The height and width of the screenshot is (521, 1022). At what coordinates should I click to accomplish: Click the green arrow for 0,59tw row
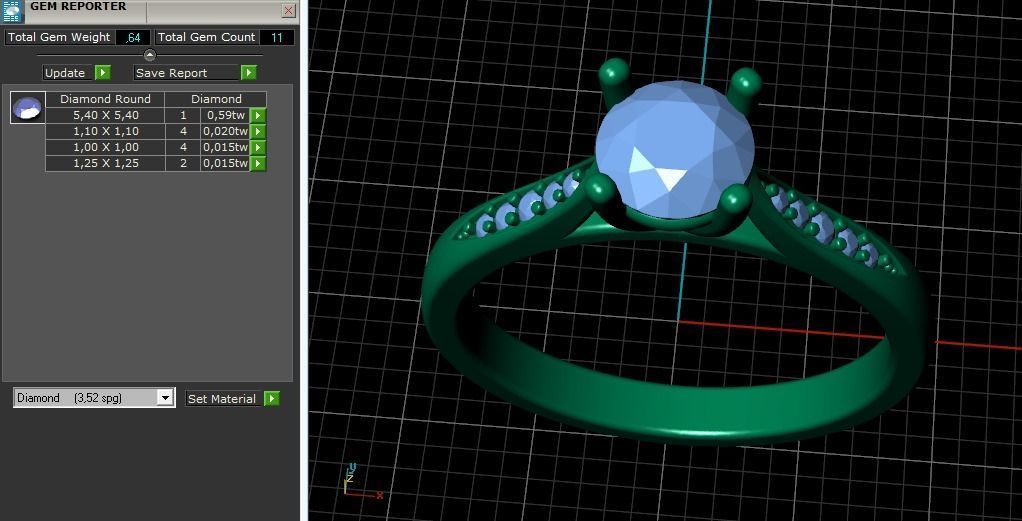[x=259, y=115]
